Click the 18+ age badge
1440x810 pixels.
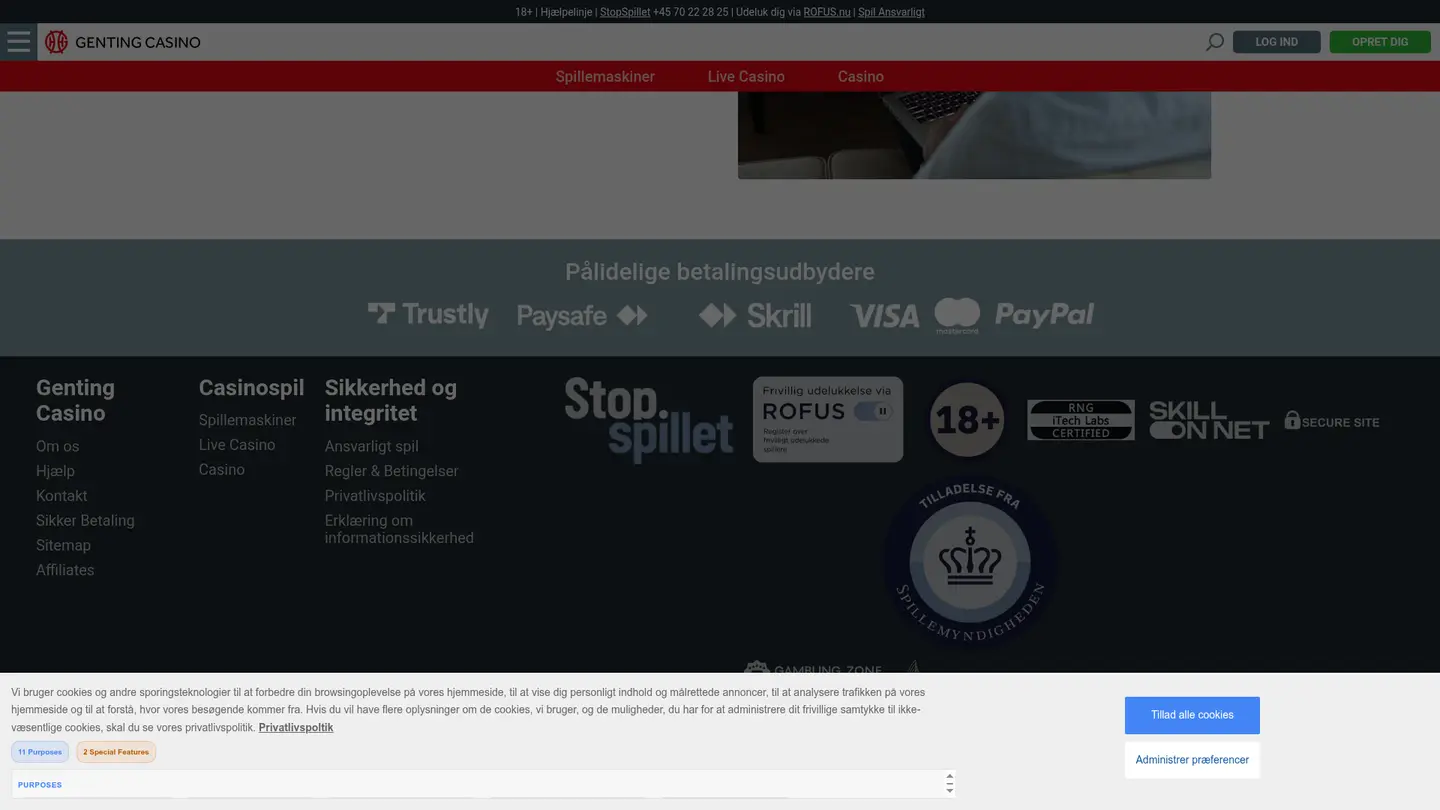[966, 419]
